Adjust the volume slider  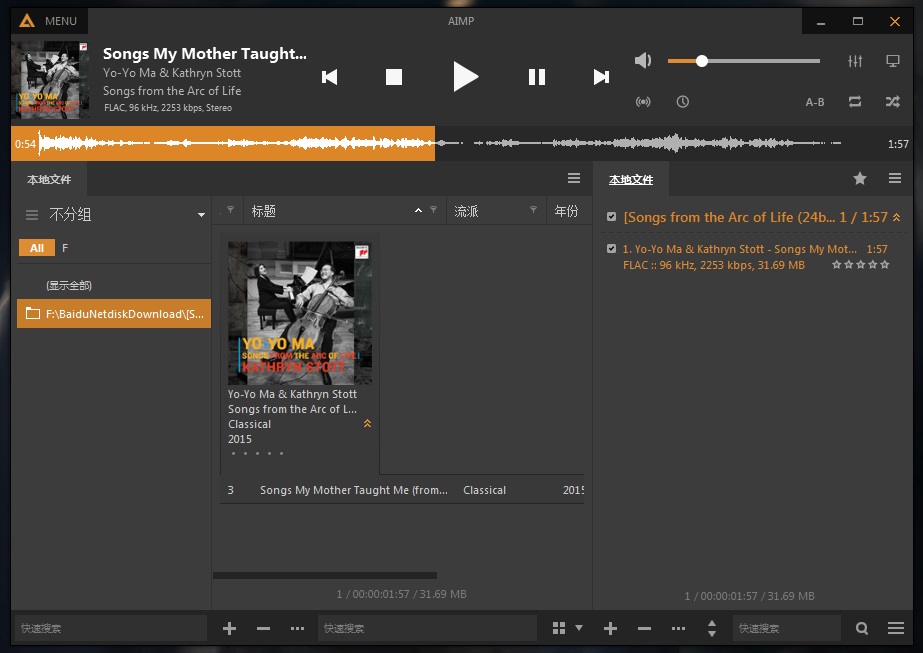pos(702,61)
